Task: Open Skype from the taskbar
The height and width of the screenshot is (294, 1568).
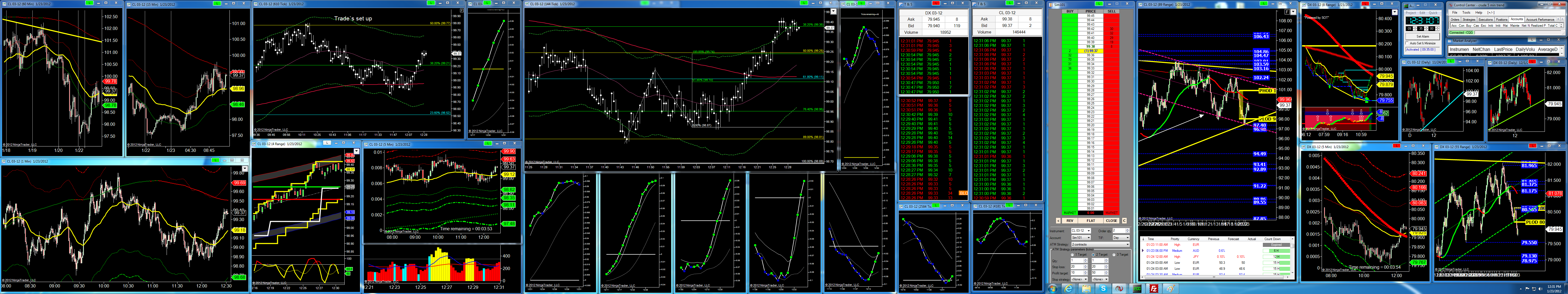Action: [1103, 289]
